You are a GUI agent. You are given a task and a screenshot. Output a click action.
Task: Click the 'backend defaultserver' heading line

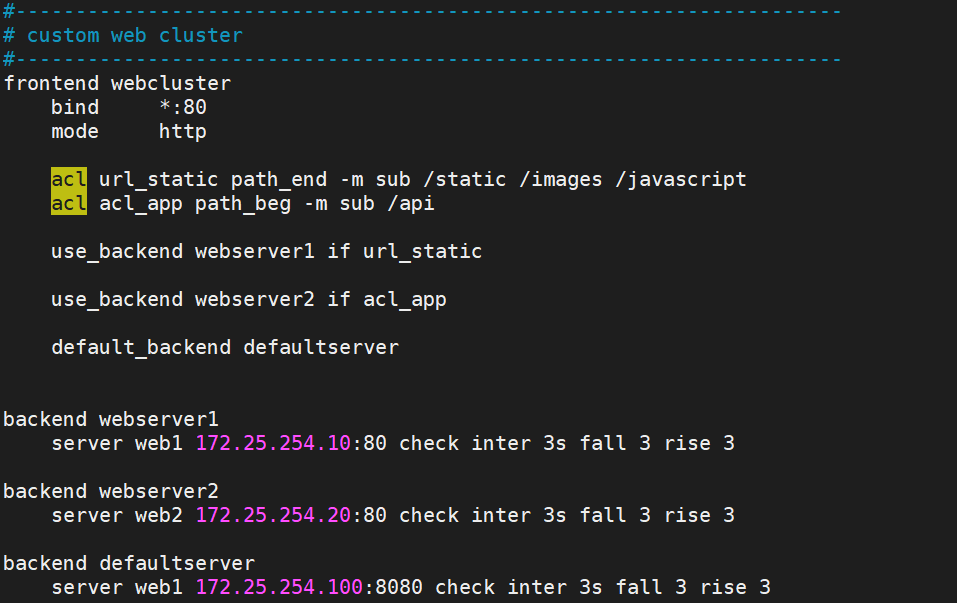point(129,563)
